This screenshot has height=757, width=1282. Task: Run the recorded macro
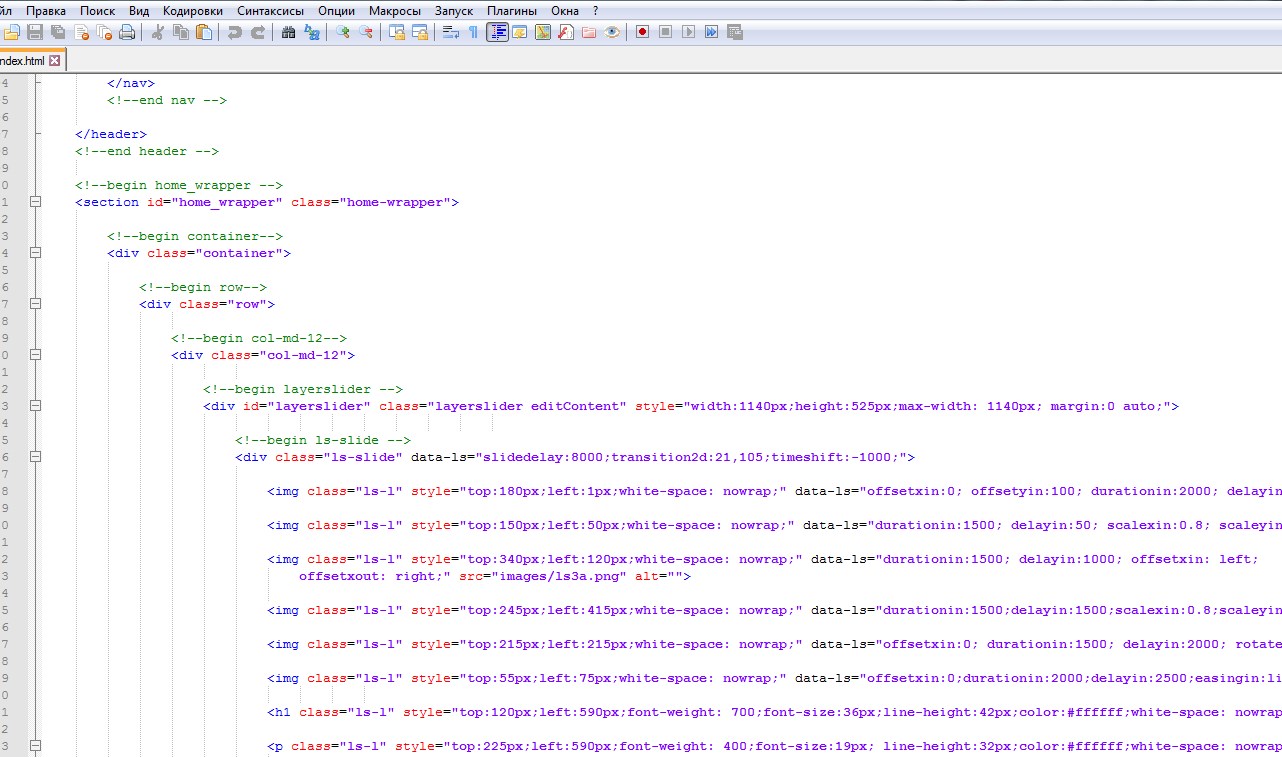pos(688,31)
